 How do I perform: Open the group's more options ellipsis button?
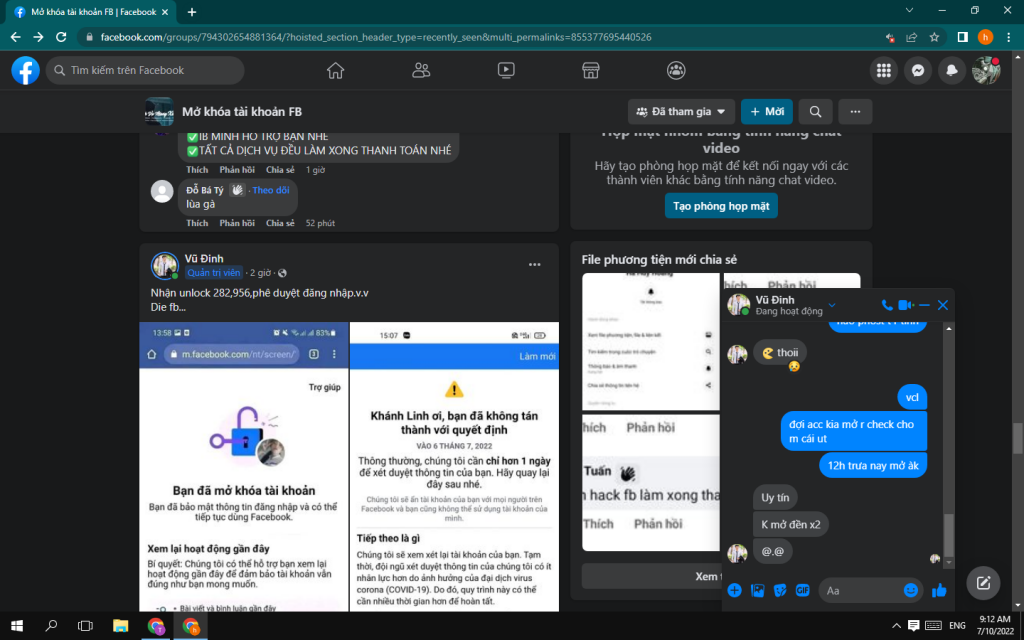pyautogui.click(x=856, y=111)
